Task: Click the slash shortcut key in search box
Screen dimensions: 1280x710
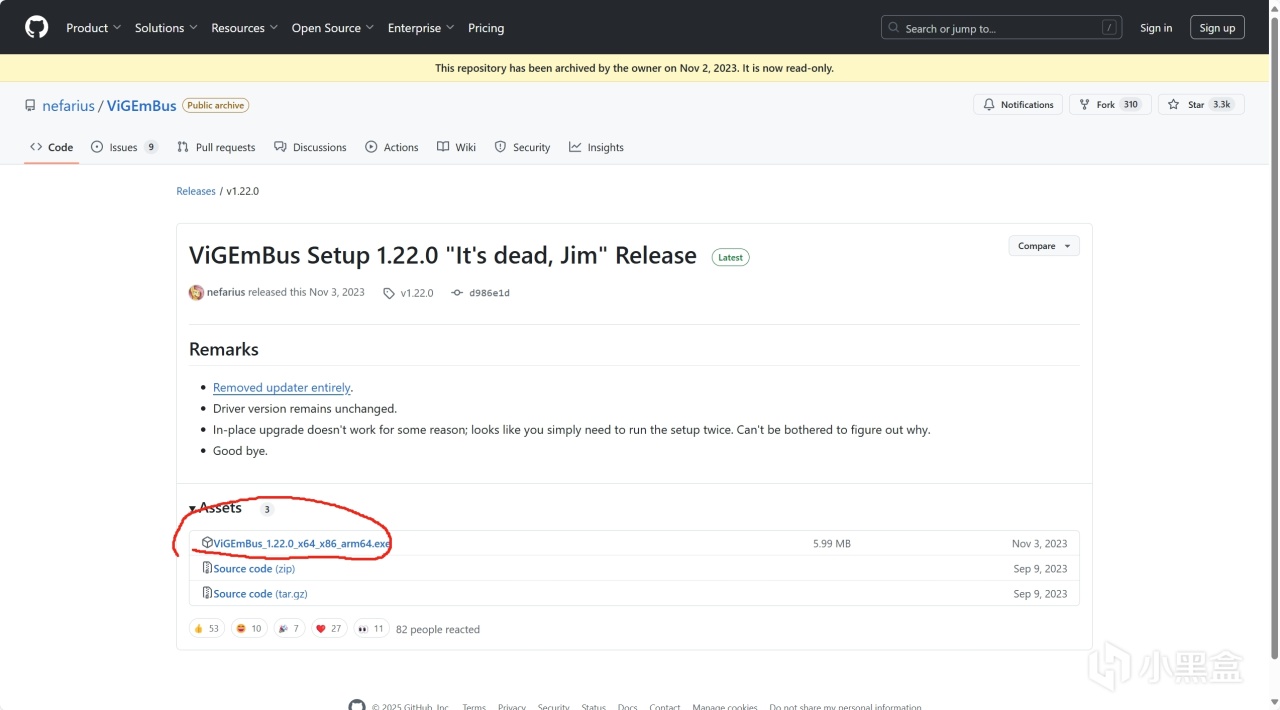Action: point(1109,28)
